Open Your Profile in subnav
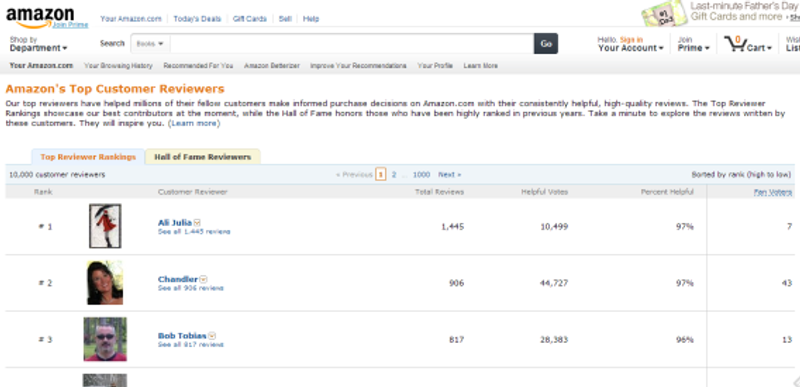 tap(435, 66)
